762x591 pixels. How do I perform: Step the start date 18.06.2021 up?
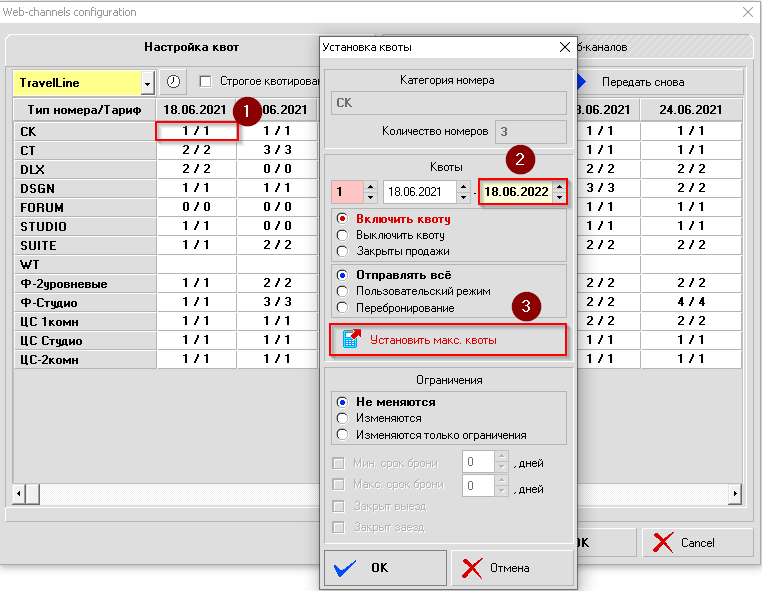(463, 186)
